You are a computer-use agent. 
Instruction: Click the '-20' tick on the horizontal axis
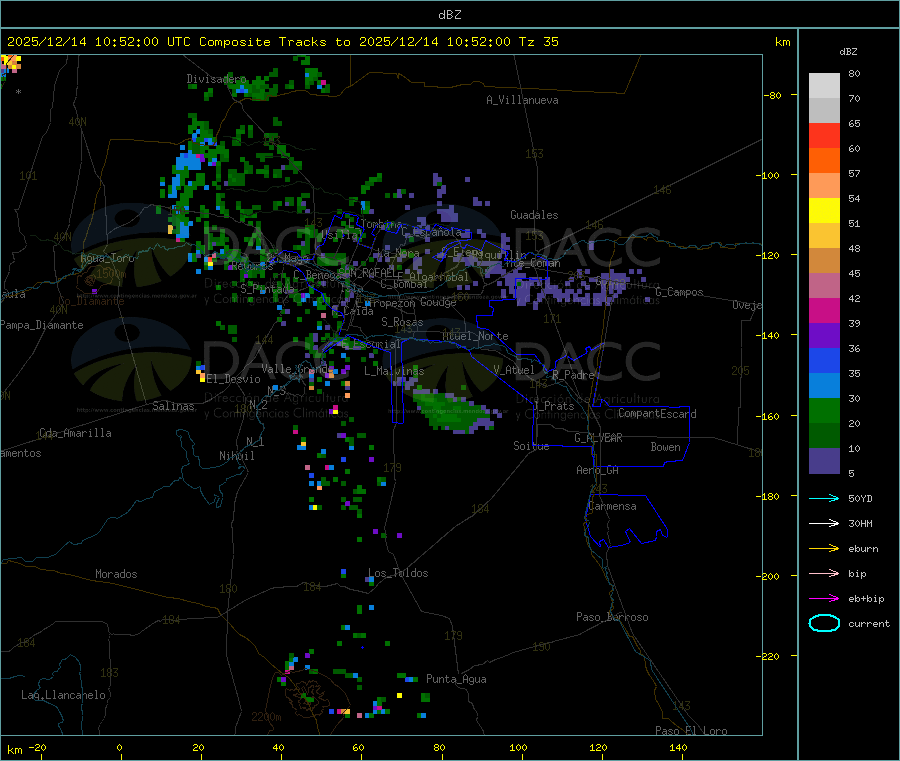(x=38, y=747)
